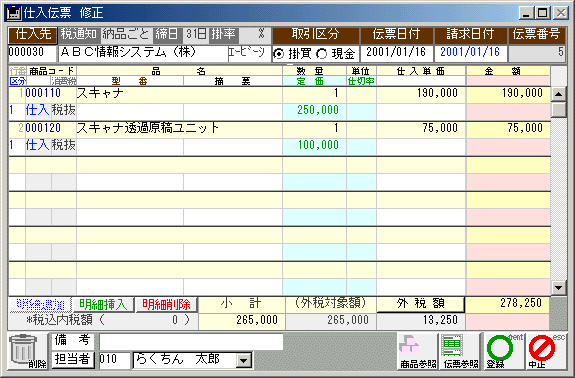Image resolution: width=575 pixels, height=378 pixels.
Task: Open 伝票参照 slip reference icon
Action: (460, 351)
